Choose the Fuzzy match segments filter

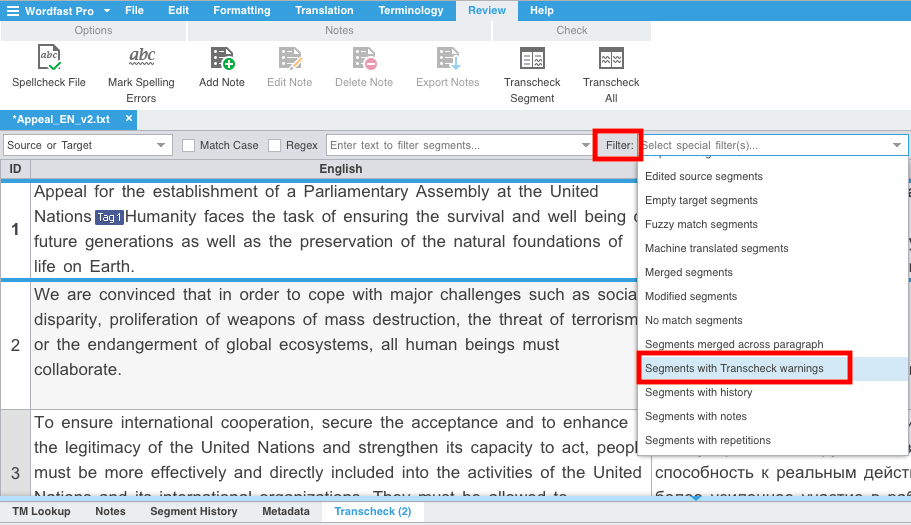(x=701, y=224)
